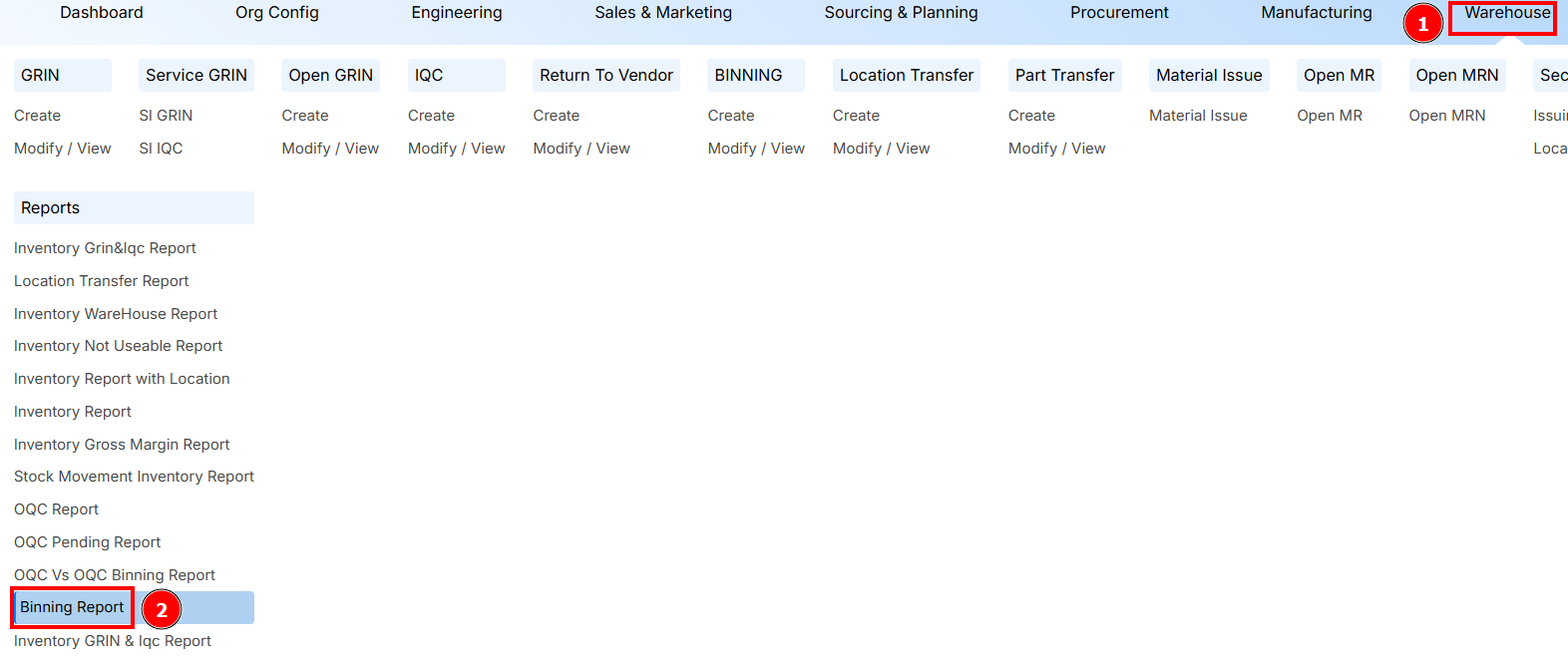Open the Stock Movement Inventory Report
Image resolution: width=1568 pixels, height=657 pixels.
[134, 477]
